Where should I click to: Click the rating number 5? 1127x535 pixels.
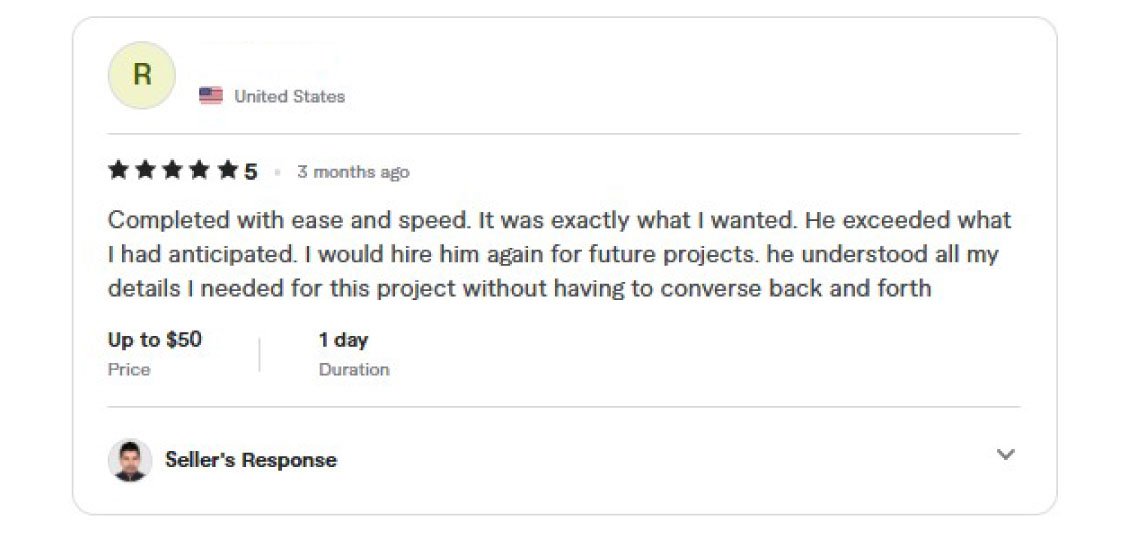coord(250,172)
